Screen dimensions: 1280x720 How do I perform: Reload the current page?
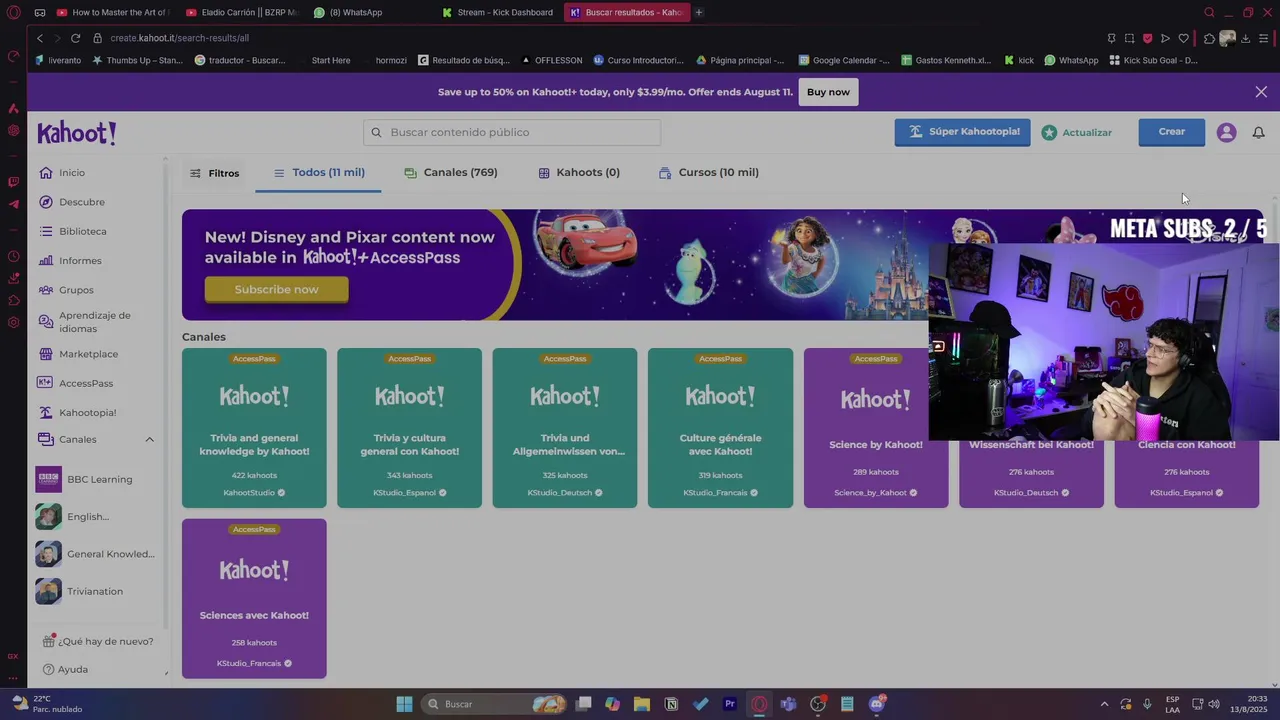click(x=75, y=38)
